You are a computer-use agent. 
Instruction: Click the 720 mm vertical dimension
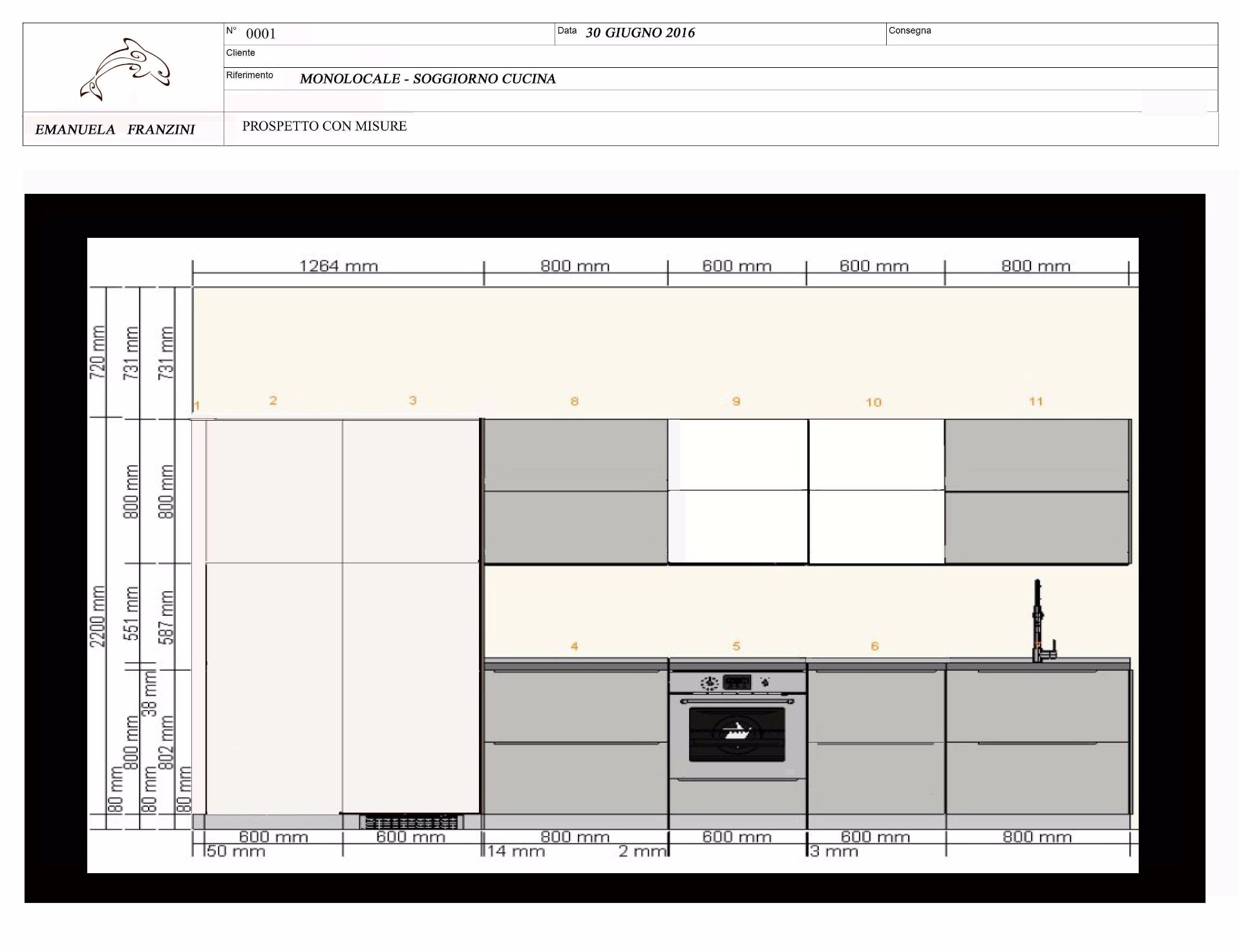[97, 352]
